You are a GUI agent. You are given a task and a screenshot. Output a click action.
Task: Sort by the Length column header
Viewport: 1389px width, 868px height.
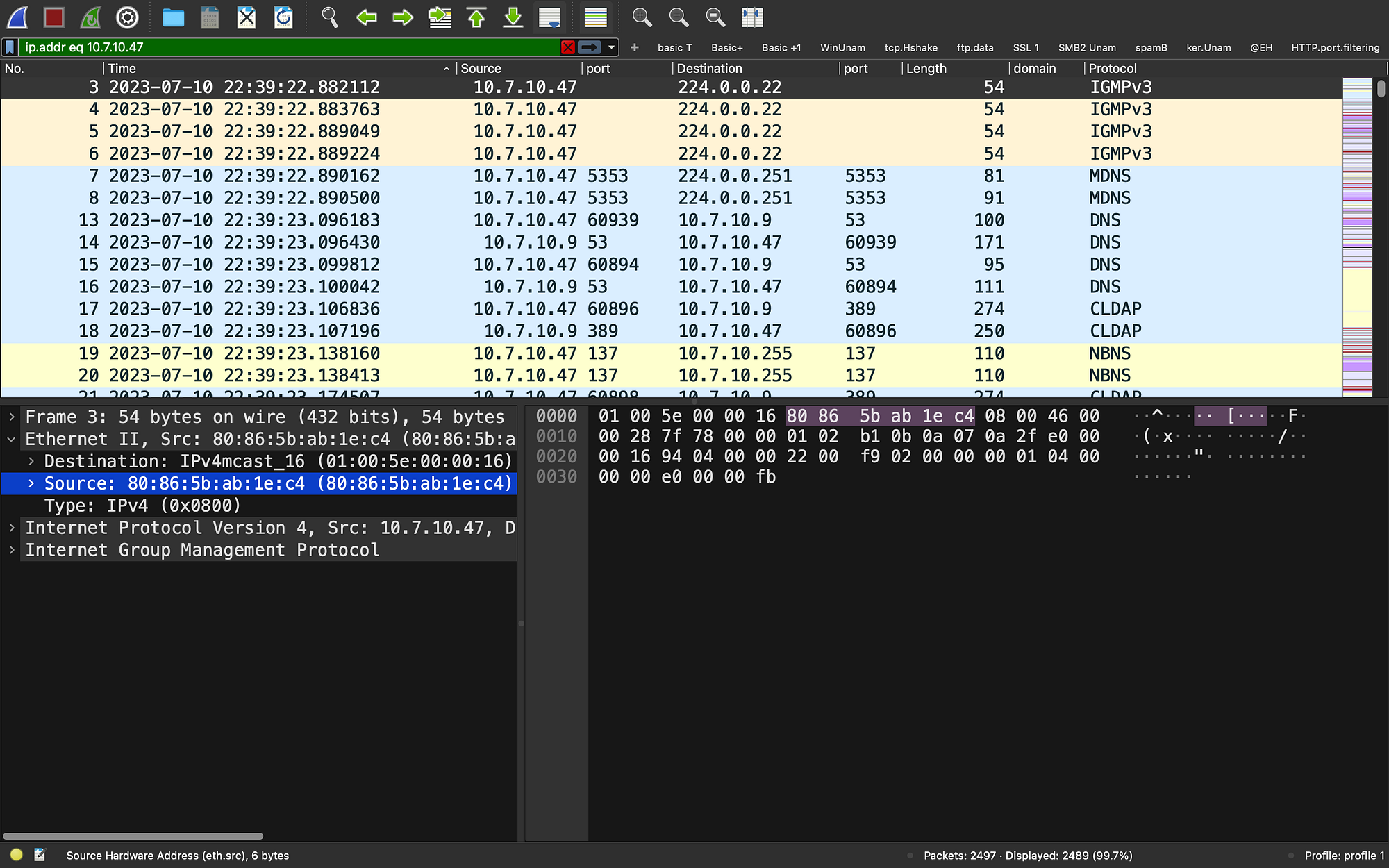(956, 68)
